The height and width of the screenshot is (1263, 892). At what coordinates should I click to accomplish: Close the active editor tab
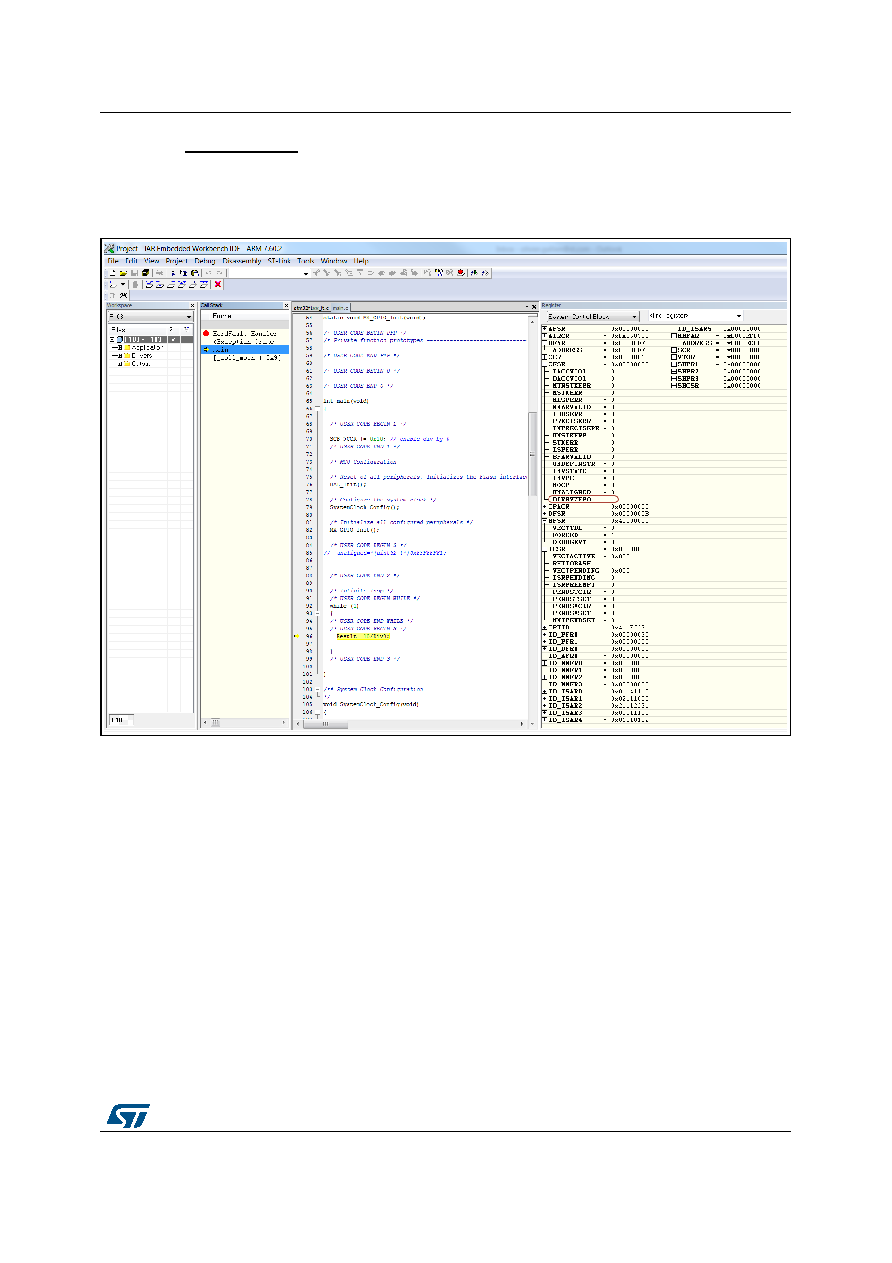point(534,307)
